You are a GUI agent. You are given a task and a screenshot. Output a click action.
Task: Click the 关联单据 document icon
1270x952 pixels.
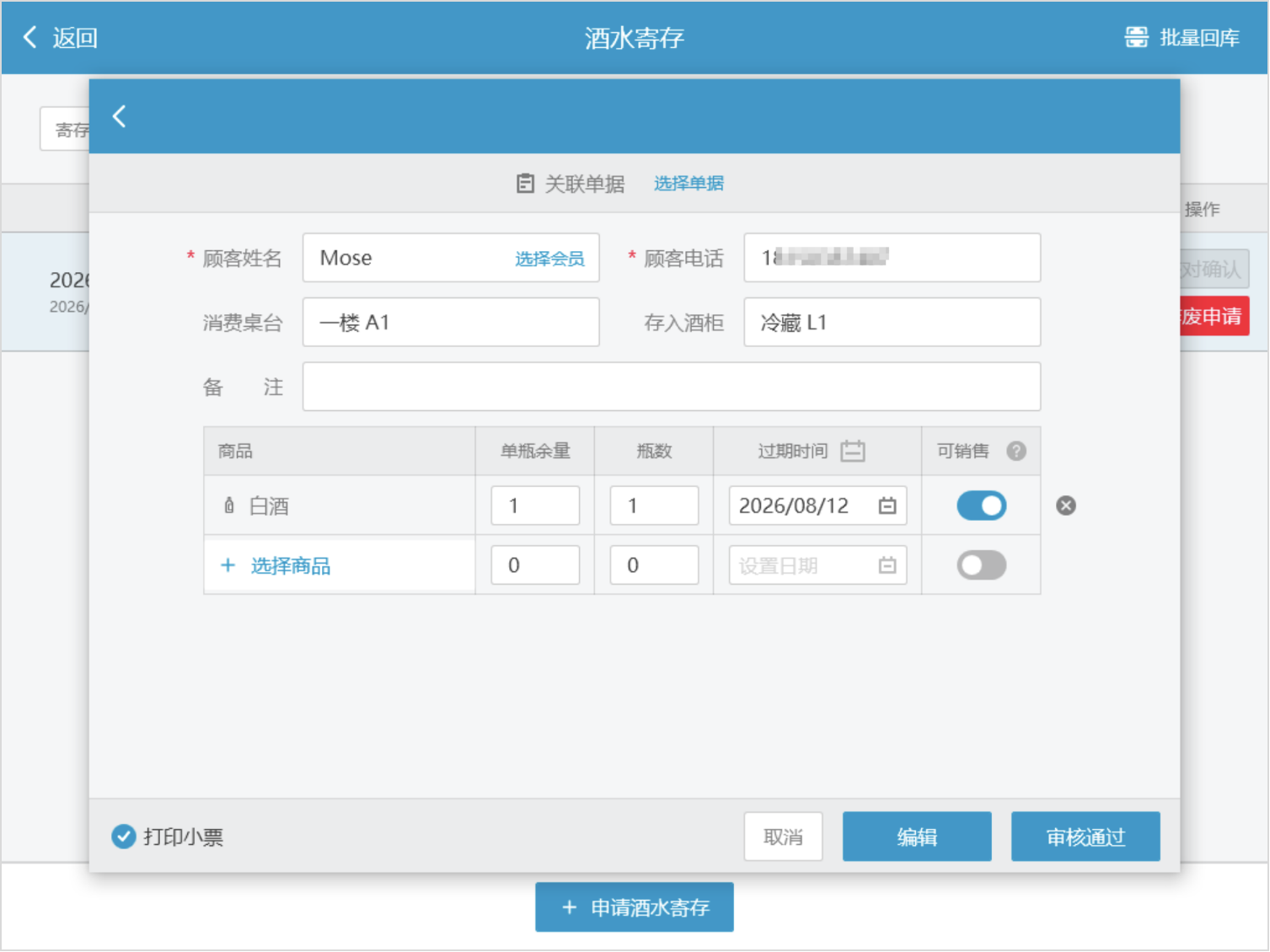pos(525,184)
